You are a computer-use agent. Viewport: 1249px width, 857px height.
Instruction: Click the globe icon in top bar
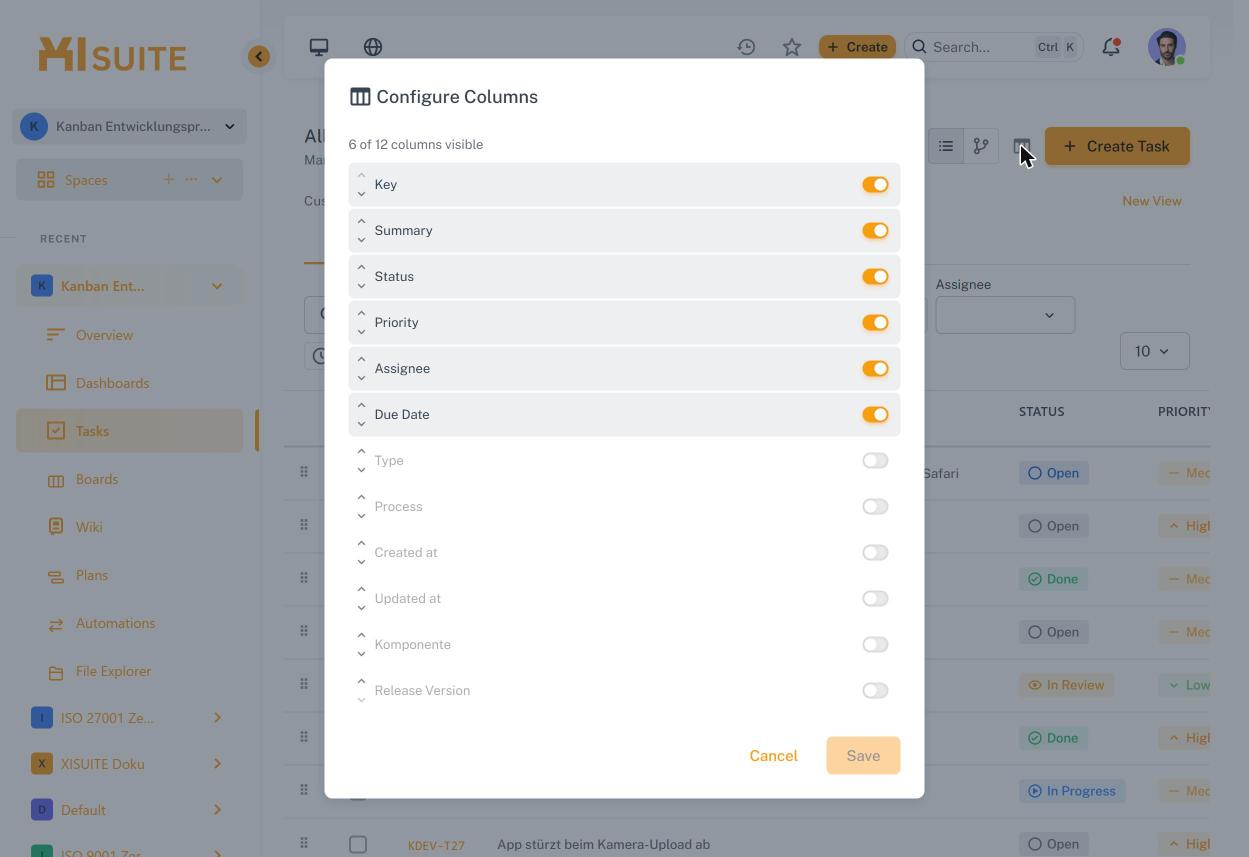373,47
